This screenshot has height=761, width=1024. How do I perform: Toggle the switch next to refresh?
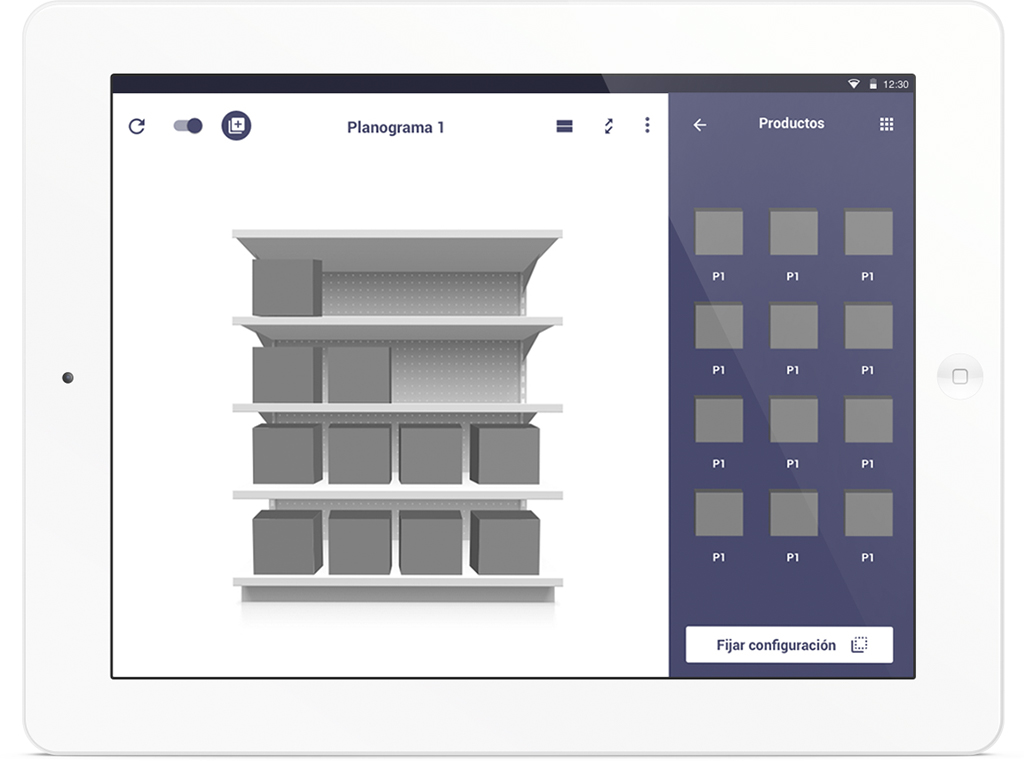pos(188,126)
